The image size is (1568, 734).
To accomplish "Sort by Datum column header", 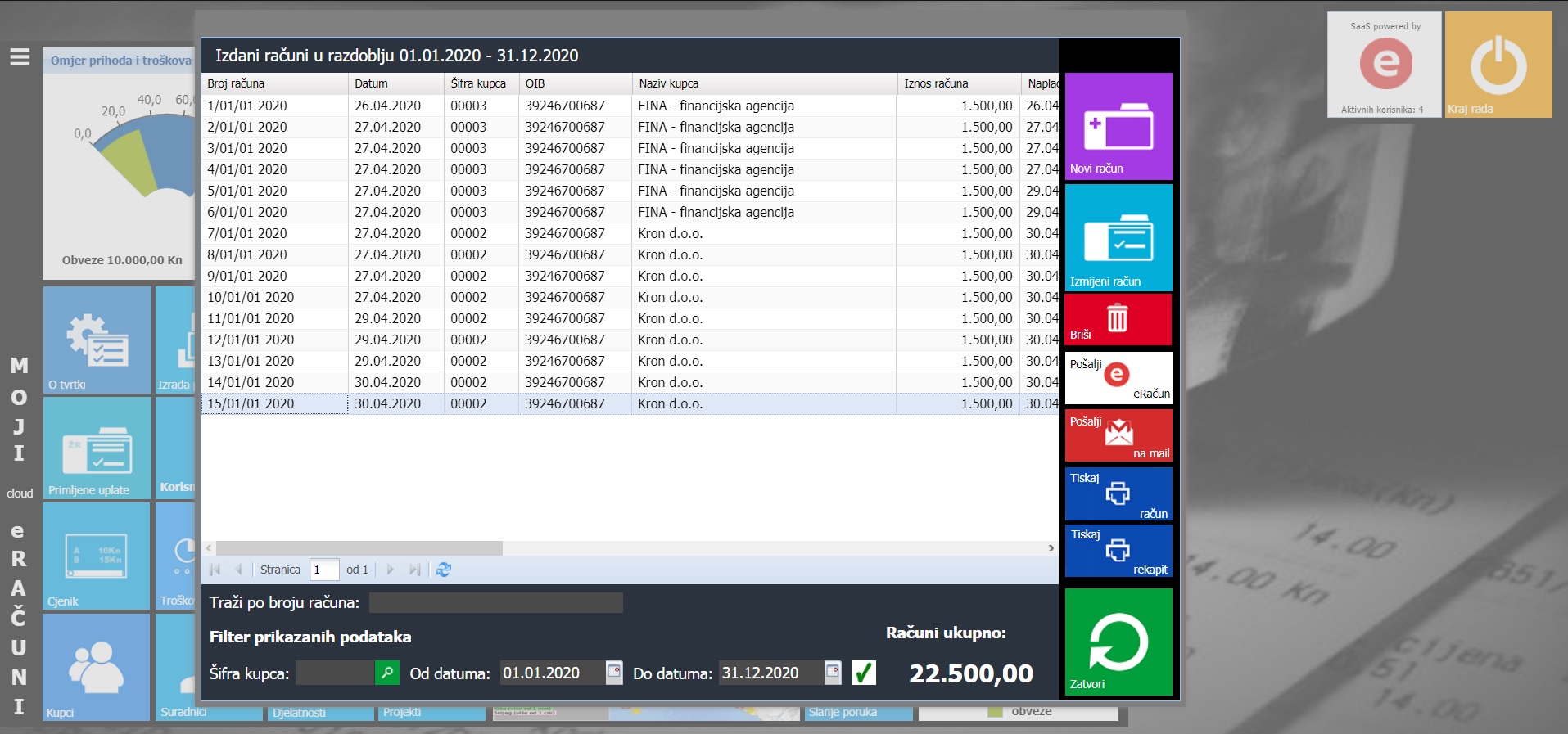I will tap(396, 83).
